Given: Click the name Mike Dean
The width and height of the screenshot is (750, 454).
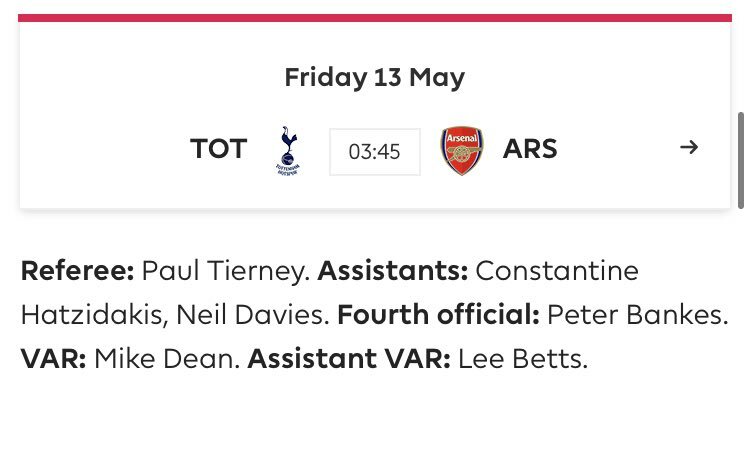Looking at the screenshot, I should tap(166, 359).
